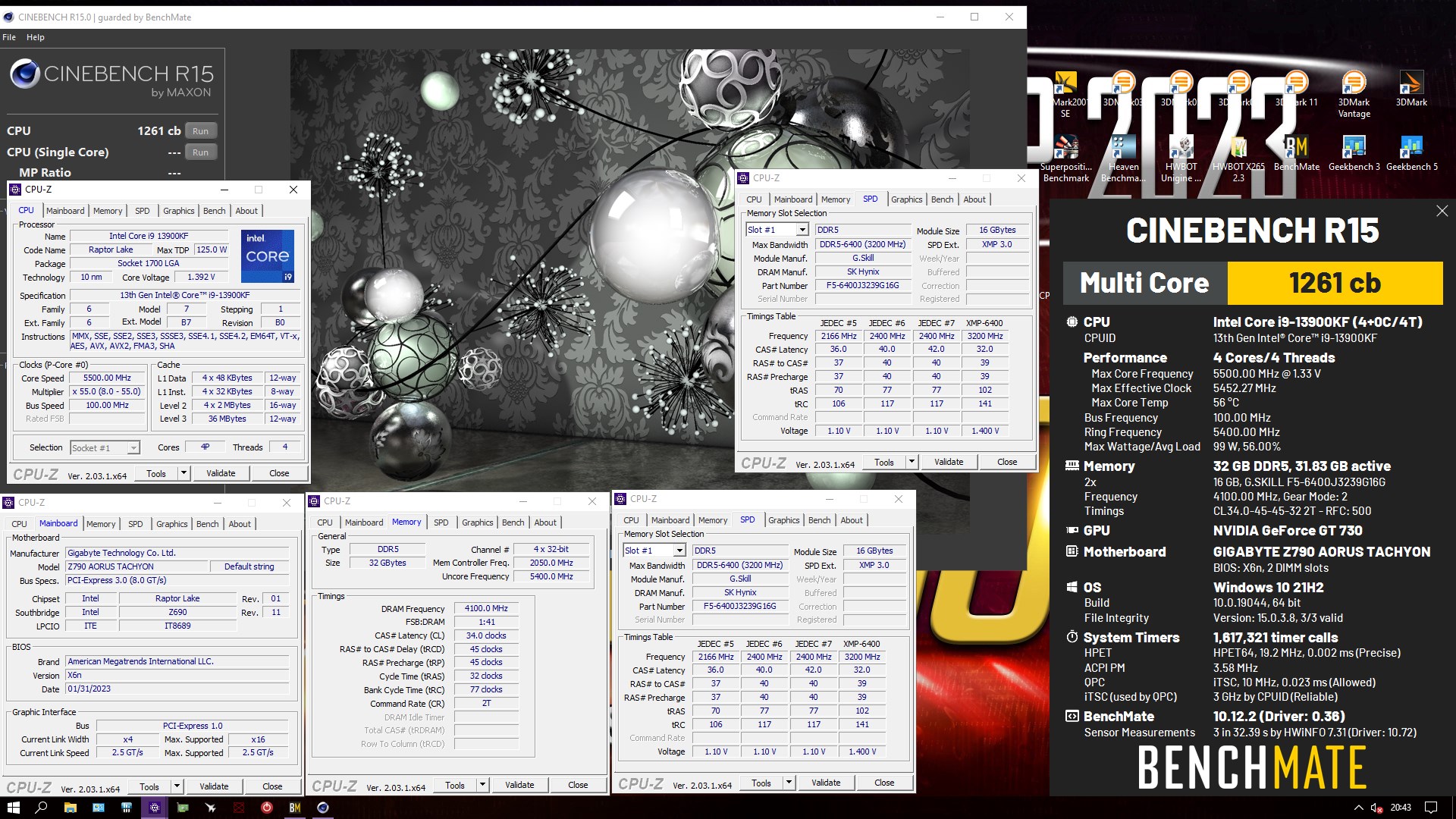This screenshot has width=1456, height=819.
Task: Open Cinebench File menu
Action: click(x=9, y=37)
